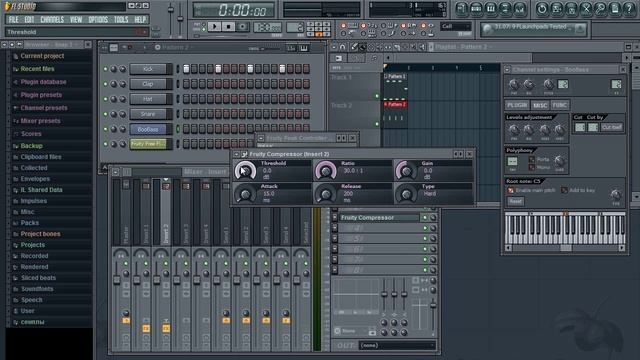Click the Reset button in Channel settings
This screenshot has width=640, height=360.
tap(515, 201)
